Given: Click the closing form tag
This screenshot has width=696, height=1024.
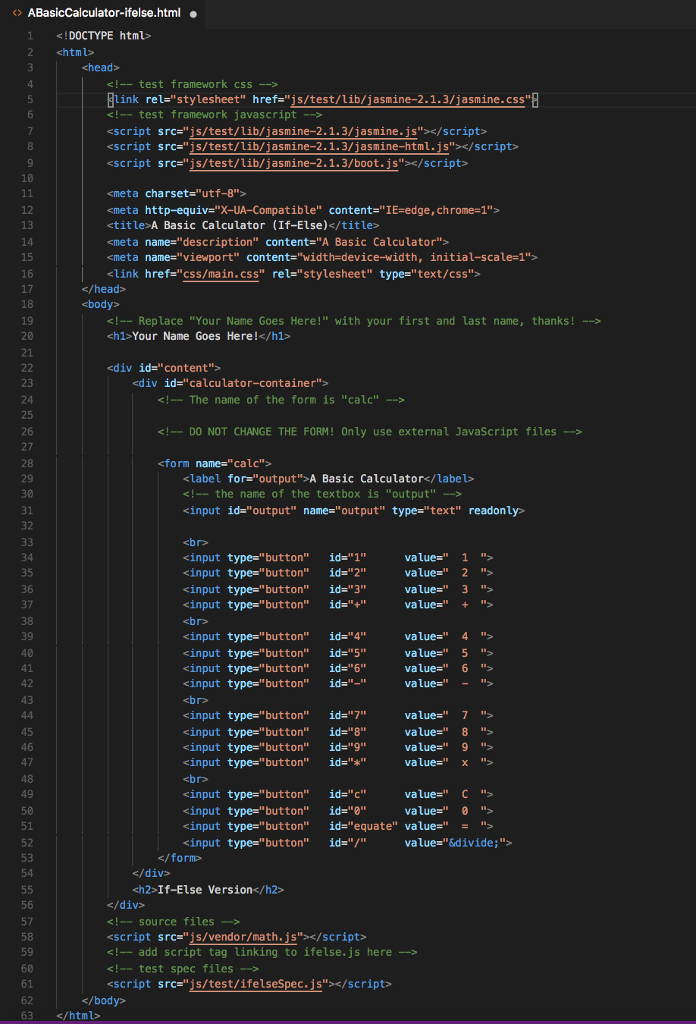Looking at the screenshot, I should 180,858.
